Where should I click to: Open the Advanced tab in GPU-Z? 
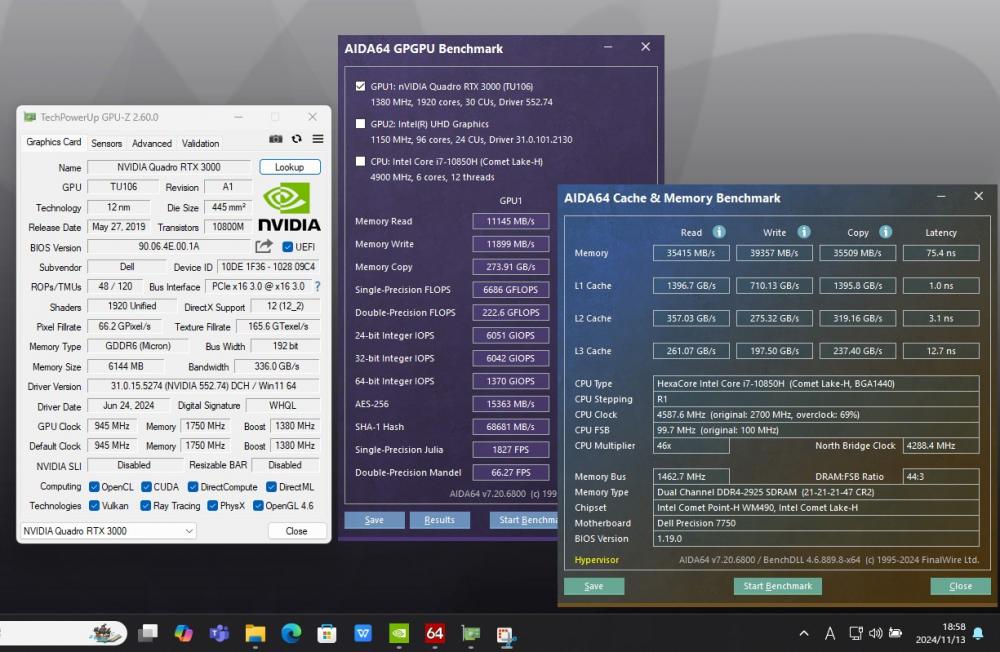pyautogui.click(x=152, y=143)
